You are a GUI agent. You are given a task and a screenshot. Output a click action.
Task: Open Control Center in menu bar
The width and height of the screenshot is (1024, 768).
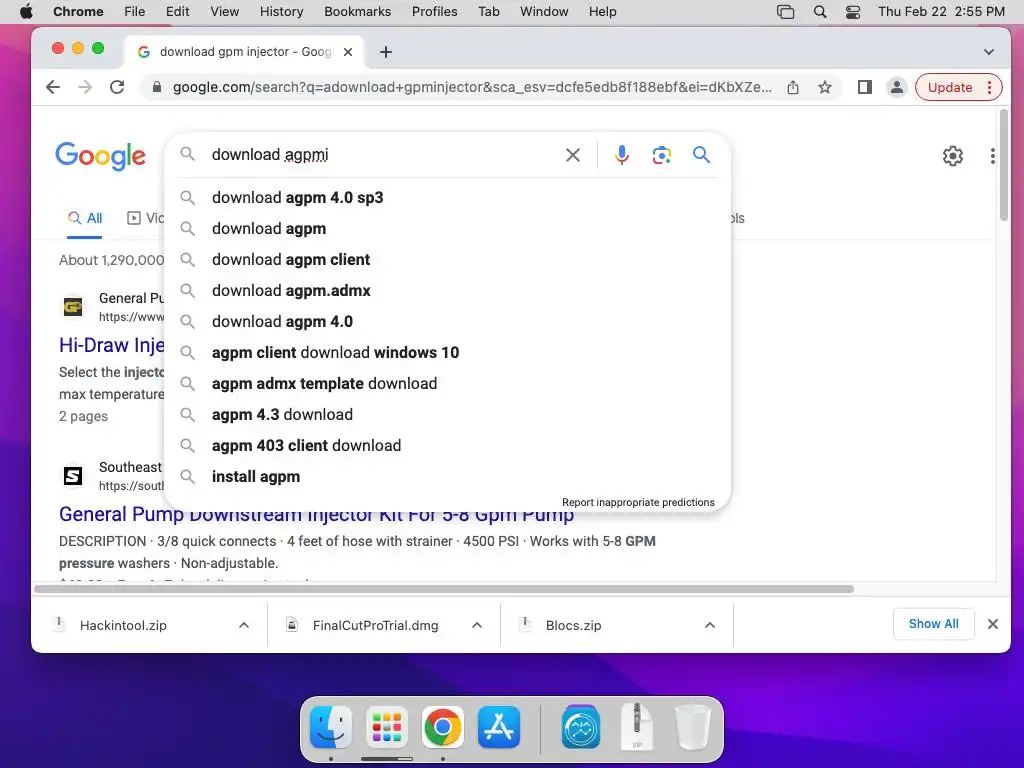853,12
